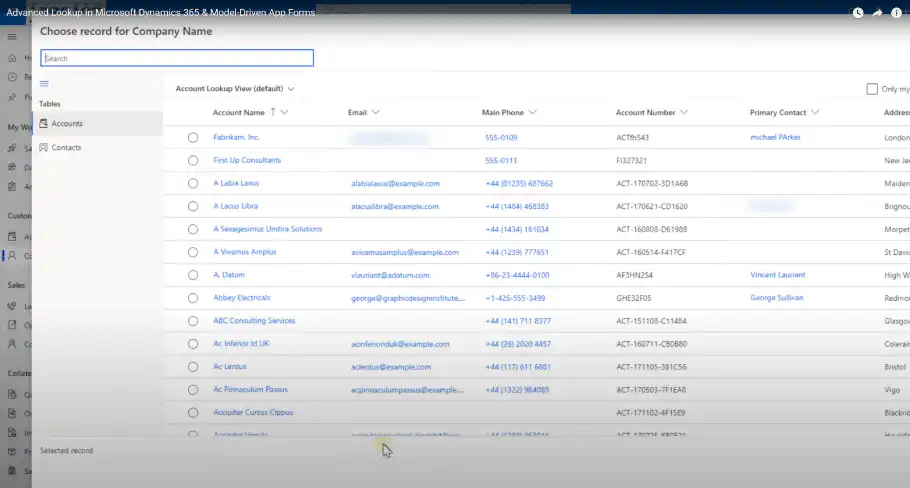Select the Fabrikam, Inc. row radio button
The height and width of the screenshot is (488, 910).
click(193, 137)
